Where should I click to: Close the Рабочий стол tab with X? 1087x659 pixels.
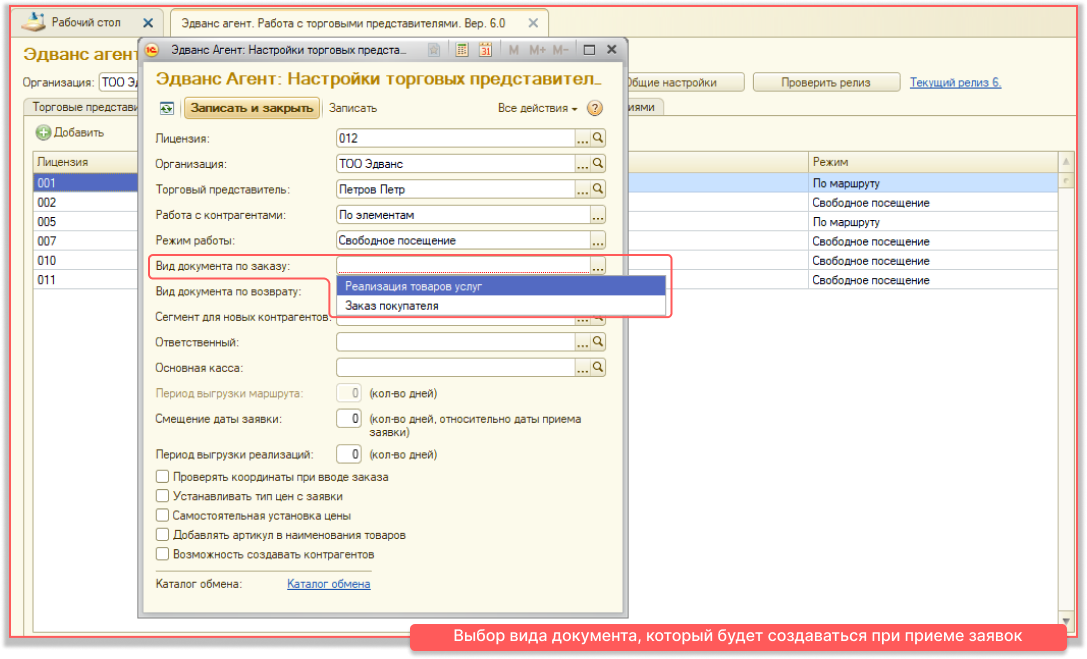pos(148,23)
